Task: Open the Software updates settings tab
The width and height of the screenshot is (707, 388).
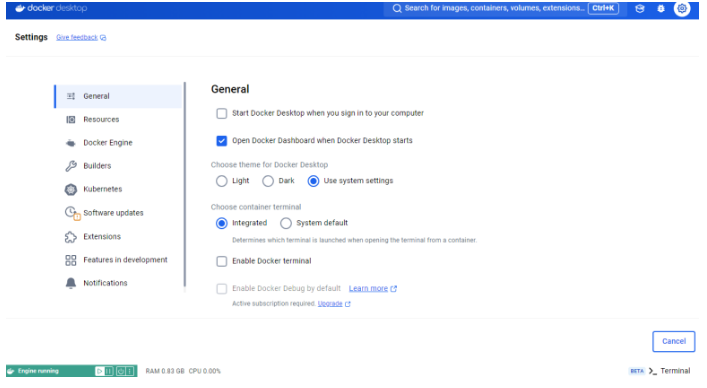Action: 118,213
